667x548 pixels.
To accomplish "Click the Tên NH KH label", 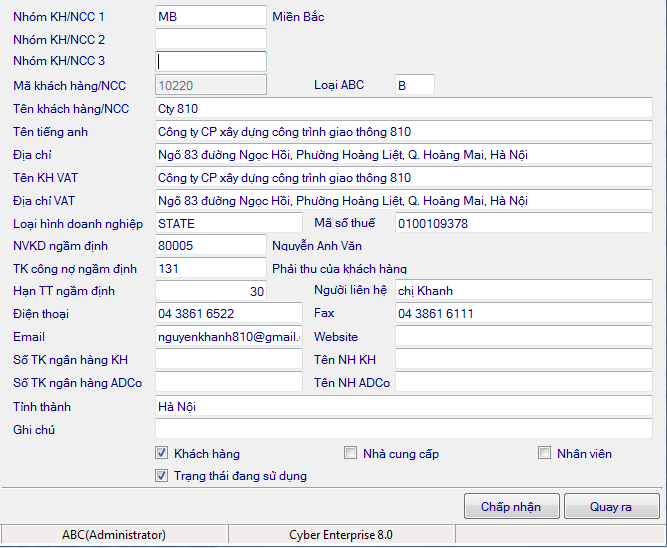I will pyautogui.click(x=345, y=360).
